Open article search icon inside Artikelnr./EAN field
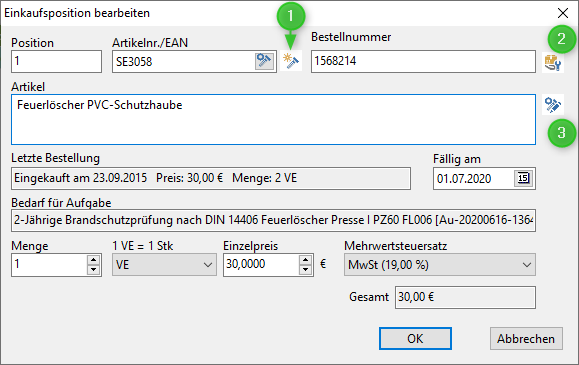 (264, 61)
